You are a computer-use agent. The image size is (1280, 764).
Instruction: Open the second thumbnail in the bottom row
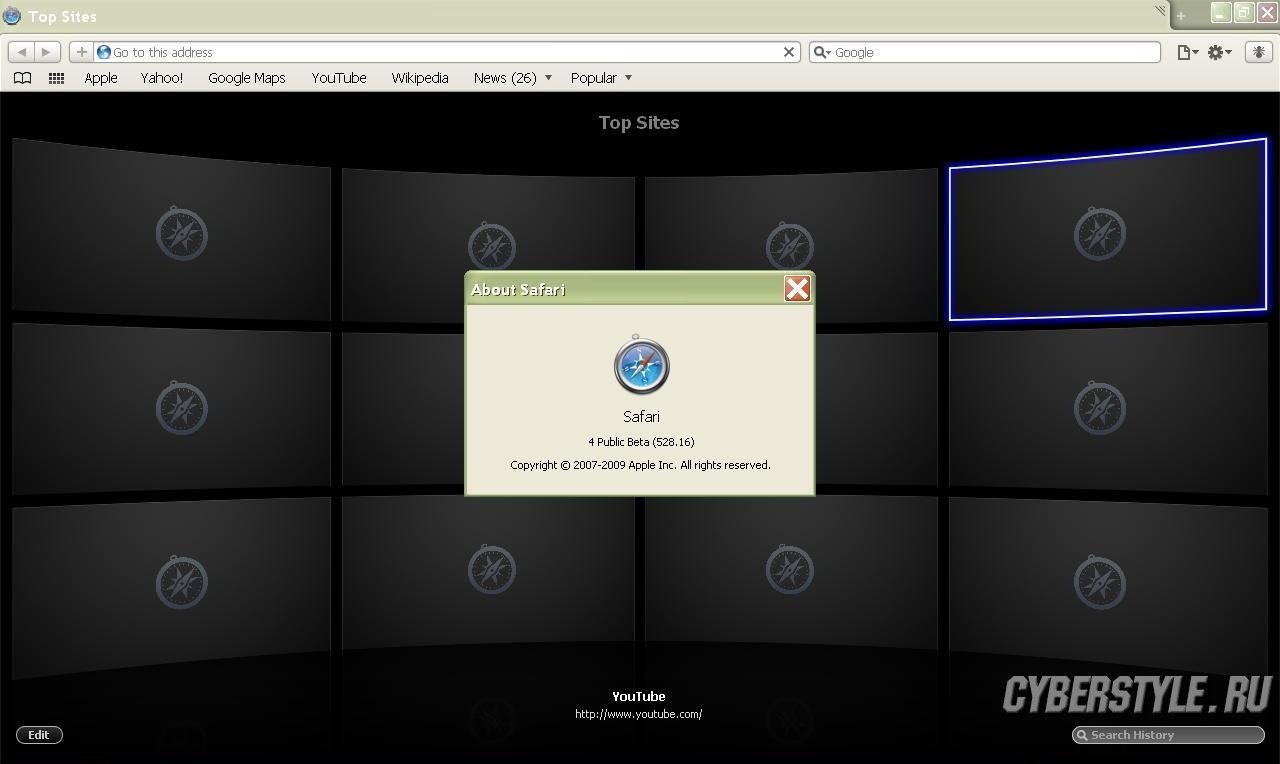point(488,572)
